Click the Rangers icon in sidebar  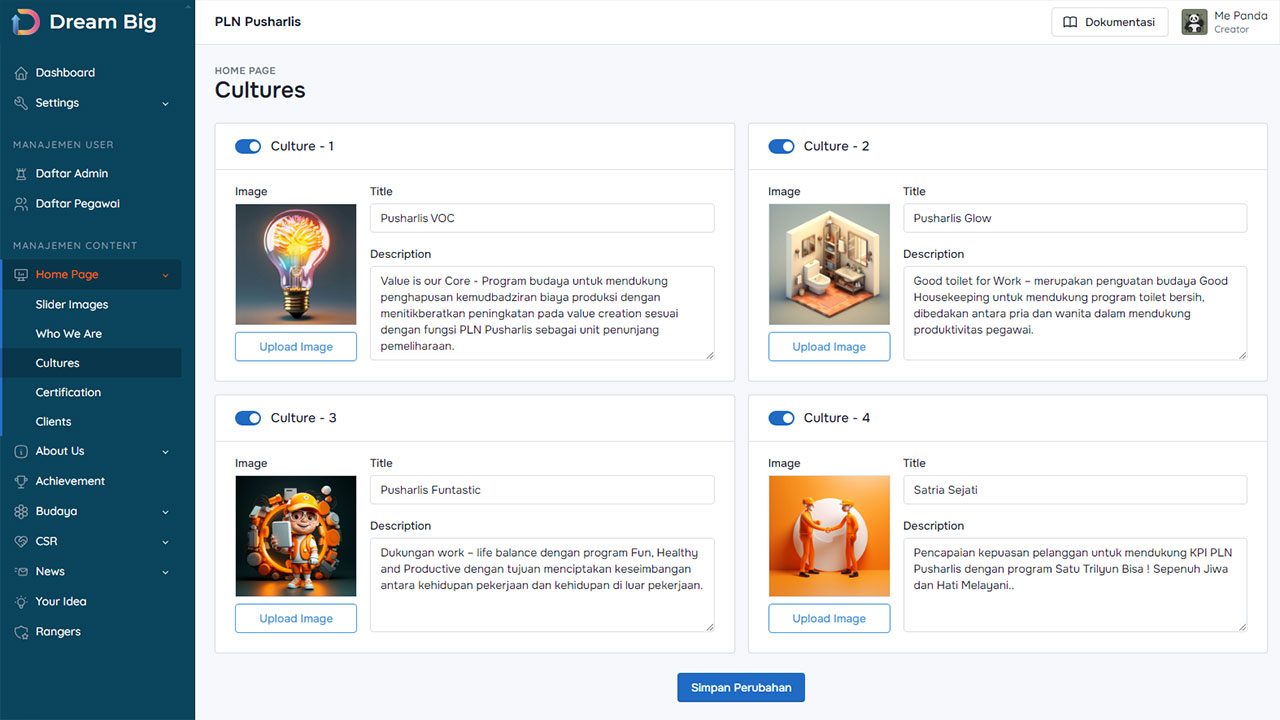(x=21, y=632)
